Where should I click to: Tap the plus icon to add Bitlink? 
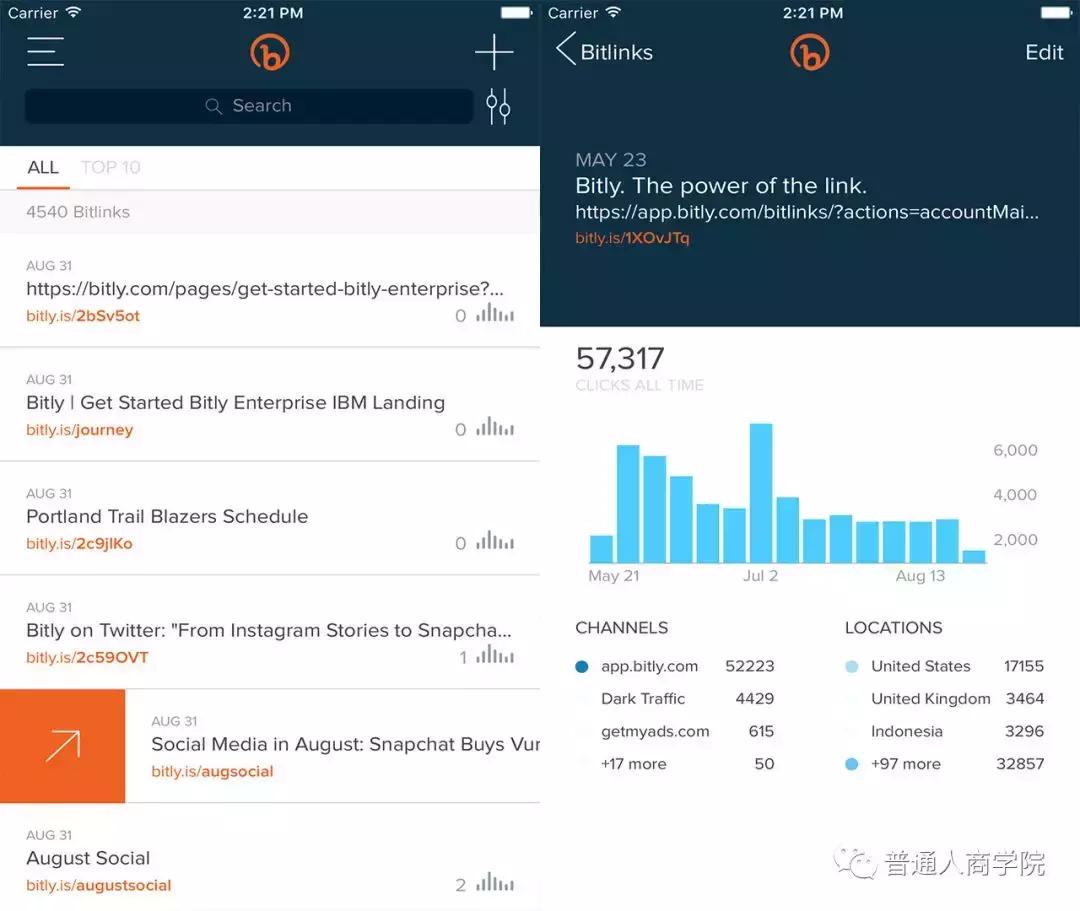point(494,52)
